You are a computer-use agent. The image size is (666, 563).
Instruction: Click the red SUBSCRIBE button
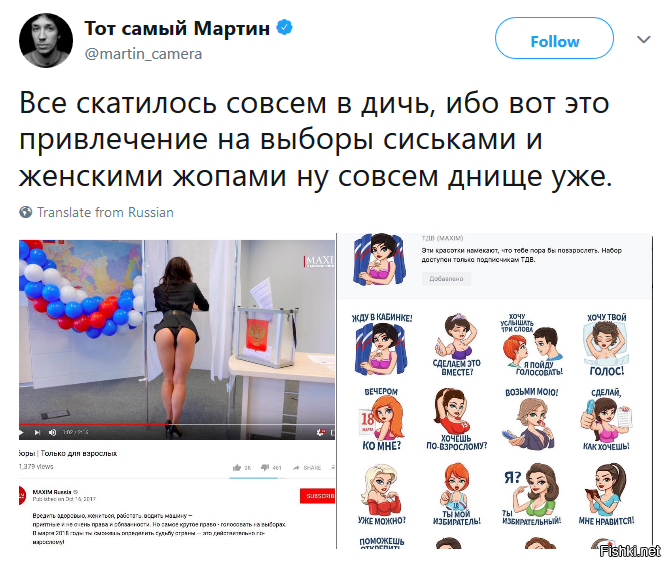coord(317,495)
